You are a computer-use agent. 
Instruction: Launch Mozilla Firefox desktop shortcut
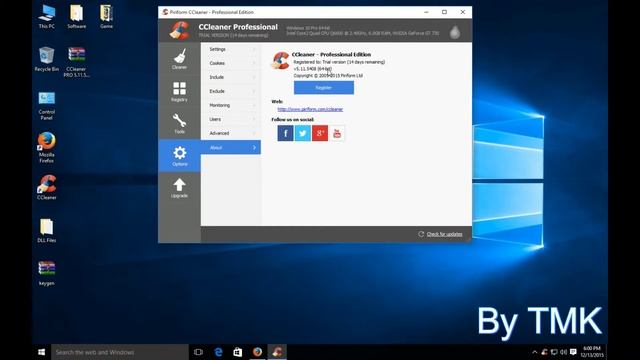[47, 147]
